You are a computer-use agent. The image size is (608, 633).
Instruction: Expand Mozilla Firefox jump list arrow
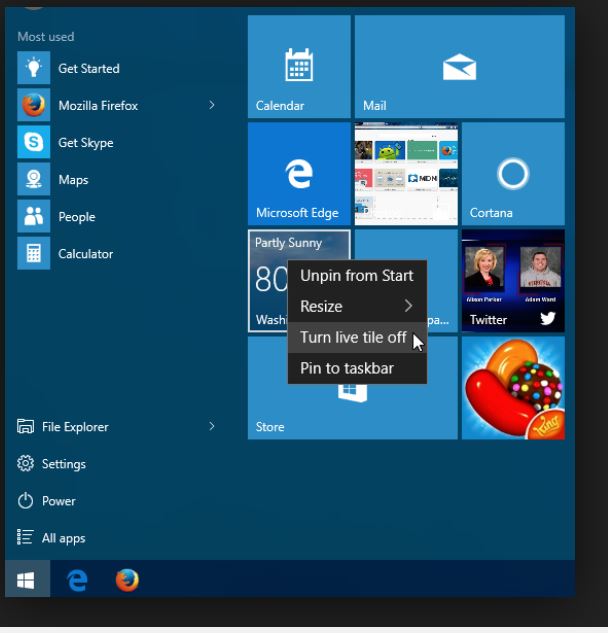point(212,105)
